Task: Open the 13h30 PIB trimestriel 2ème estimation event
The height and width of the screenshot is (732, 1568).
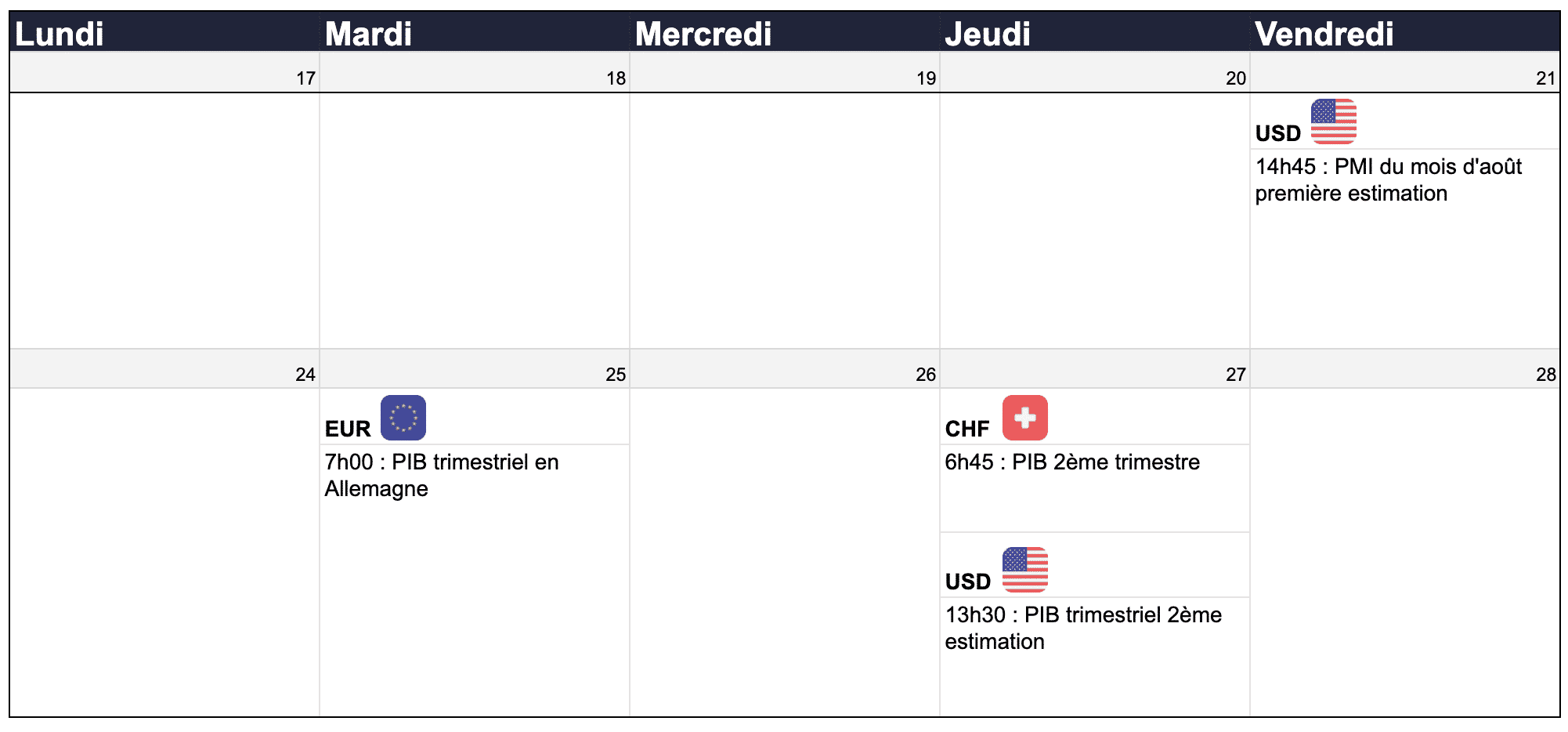Action: [x=1083, y=628]
